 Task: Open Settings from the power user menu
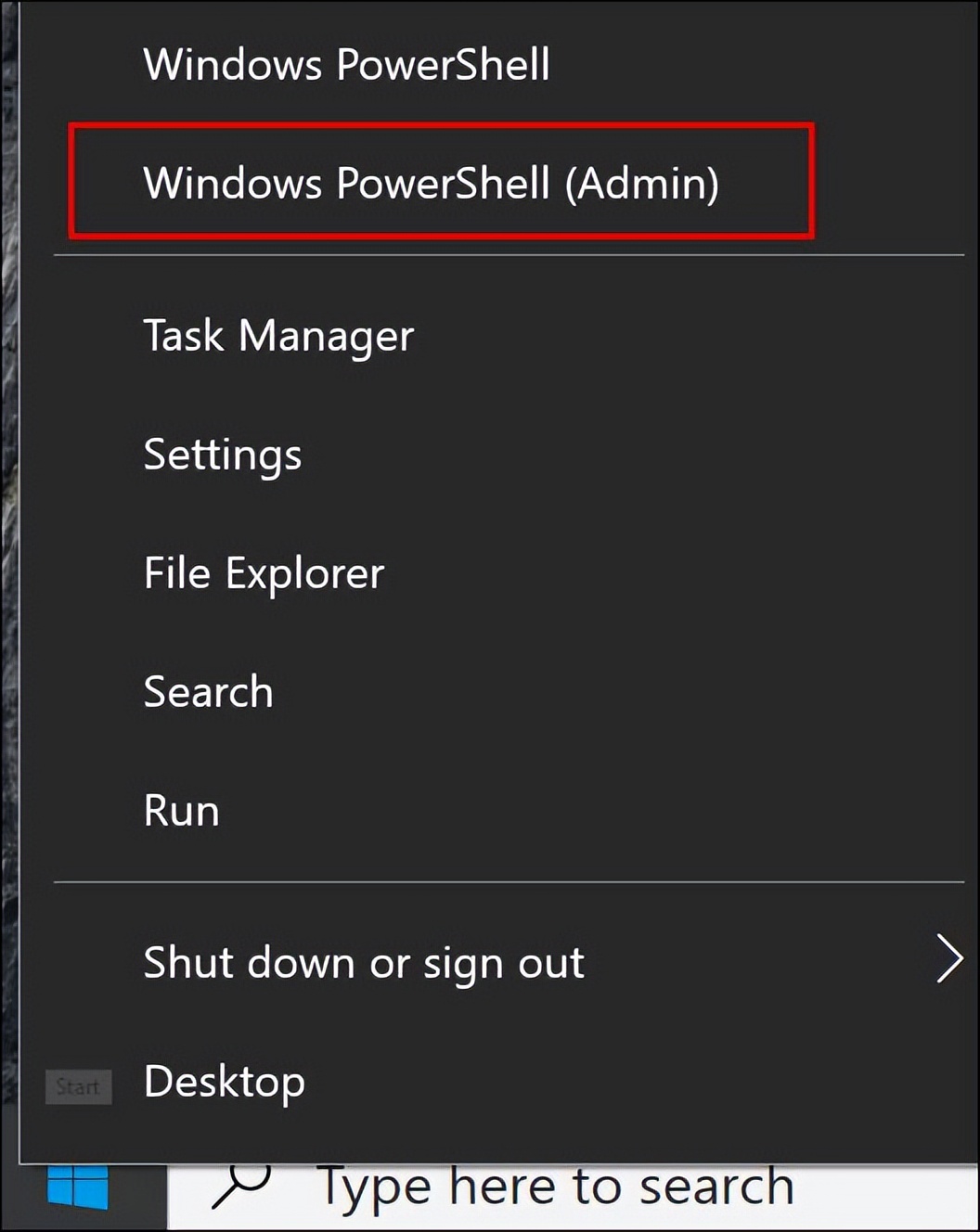pos(222,455)
